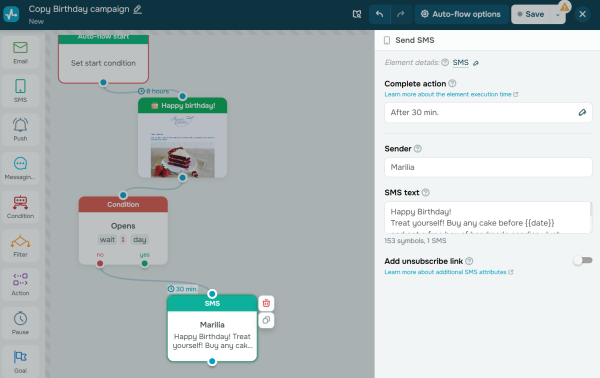
Task: Select the Condition Opens block
Action: point(123,230)
